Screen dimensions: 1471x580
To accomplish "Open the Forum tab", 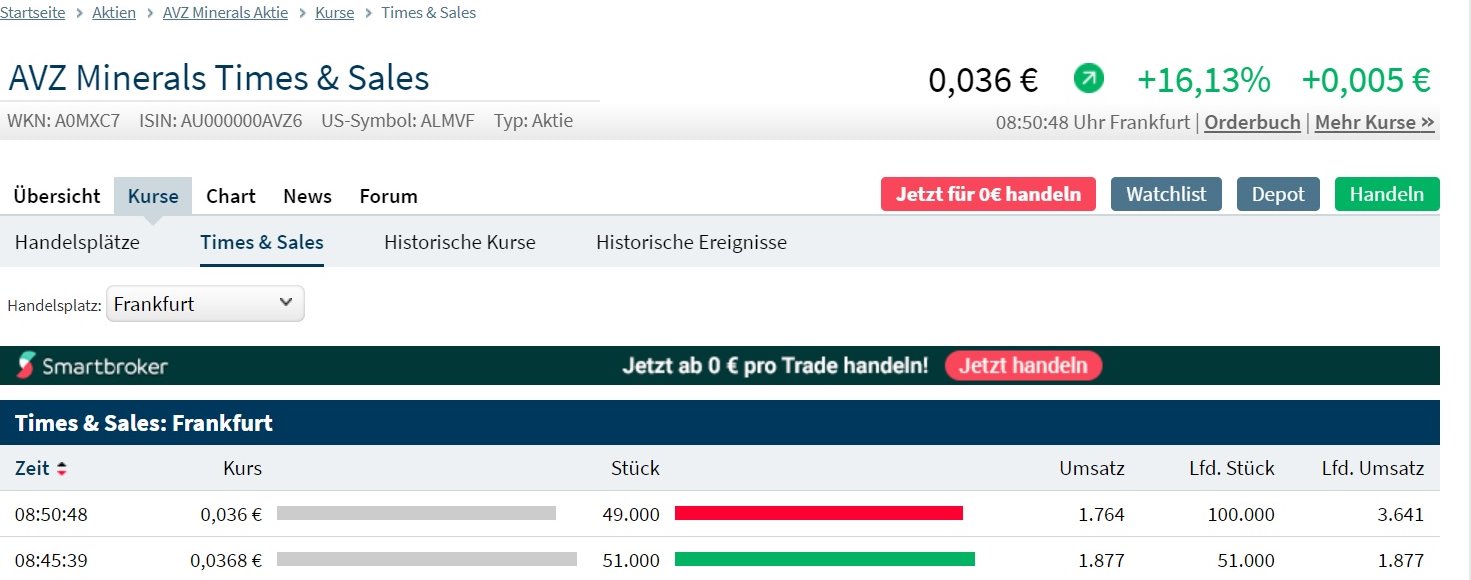I will coord(388,196).
